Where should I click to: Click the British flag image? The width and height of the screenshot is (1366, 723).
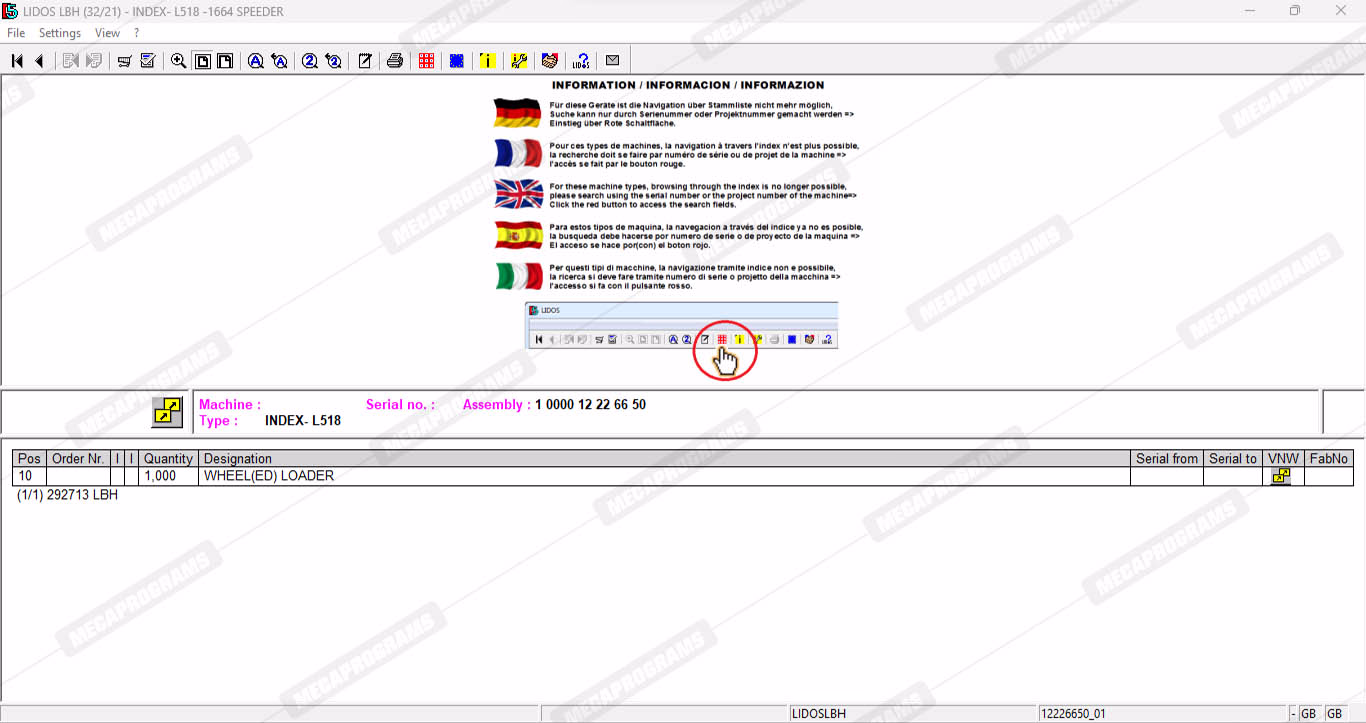517,194
